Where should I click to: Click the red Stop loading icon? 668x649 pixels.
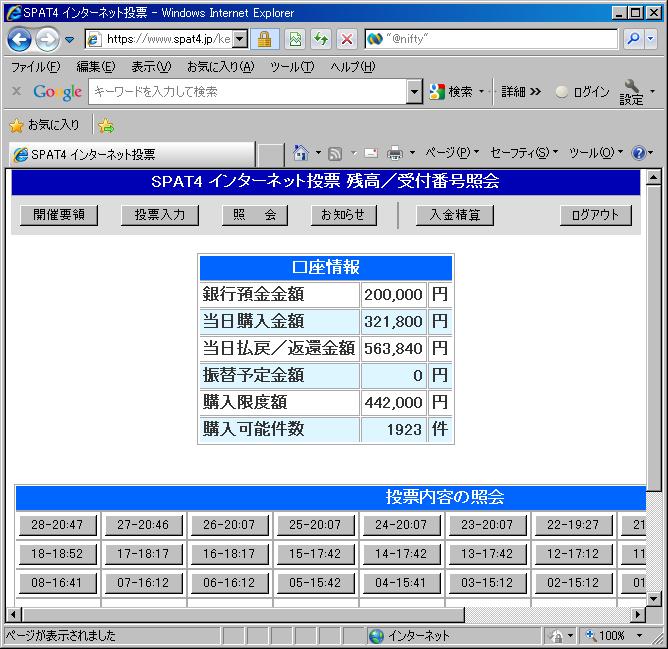point(347,40)
